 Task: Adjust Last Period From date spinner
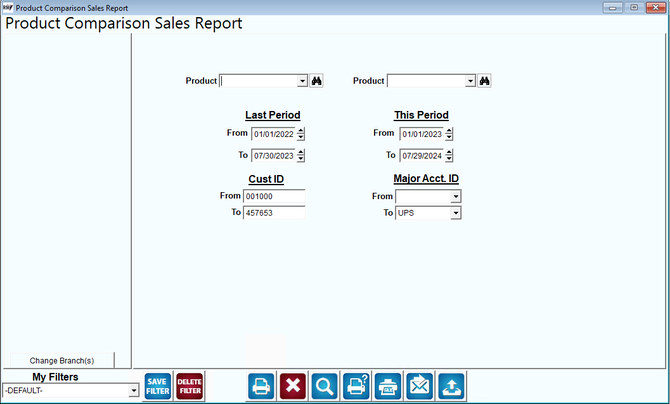click(x=301, y=134)
